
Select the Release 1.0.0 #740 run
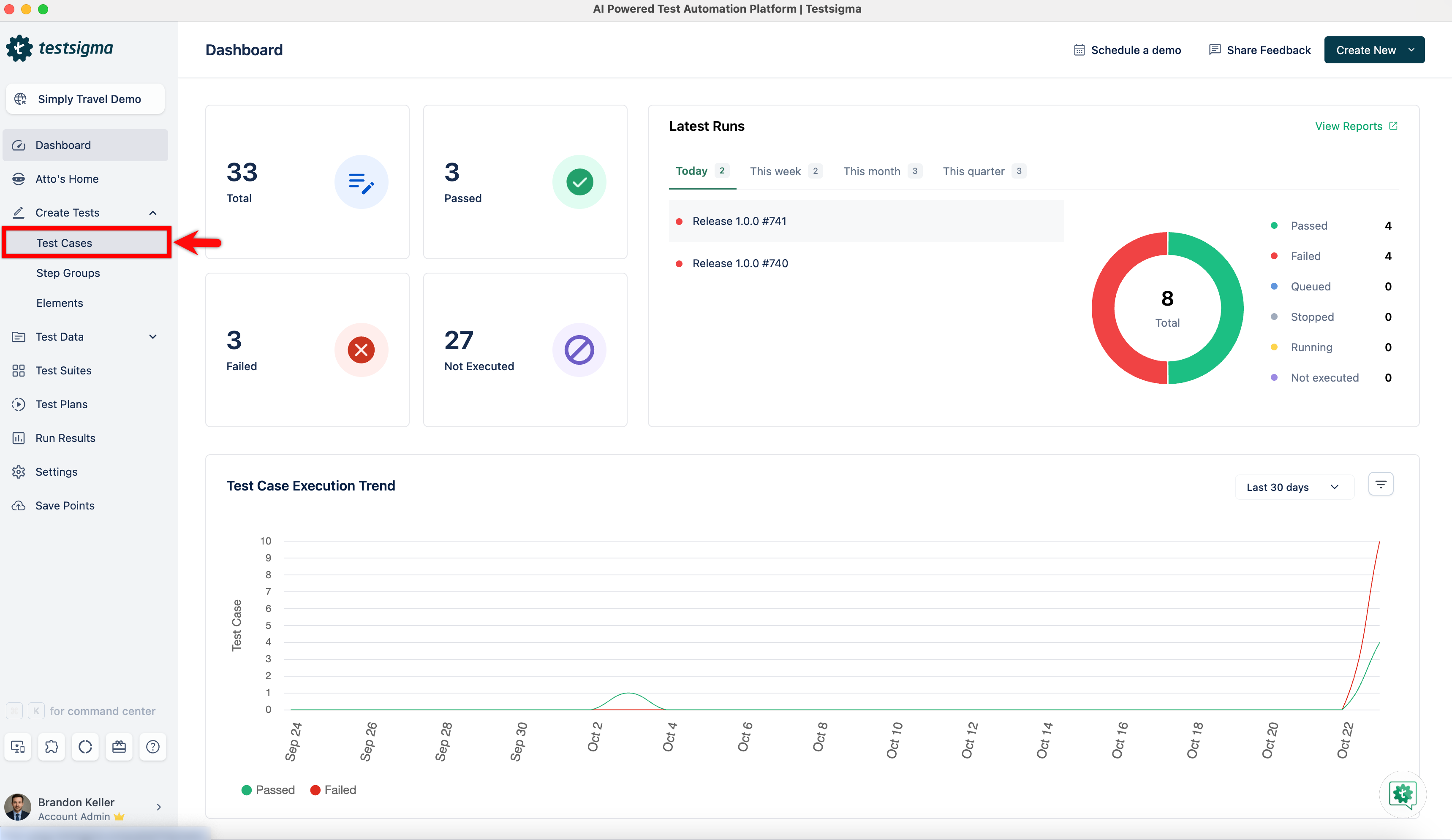(x=740, y=263)
